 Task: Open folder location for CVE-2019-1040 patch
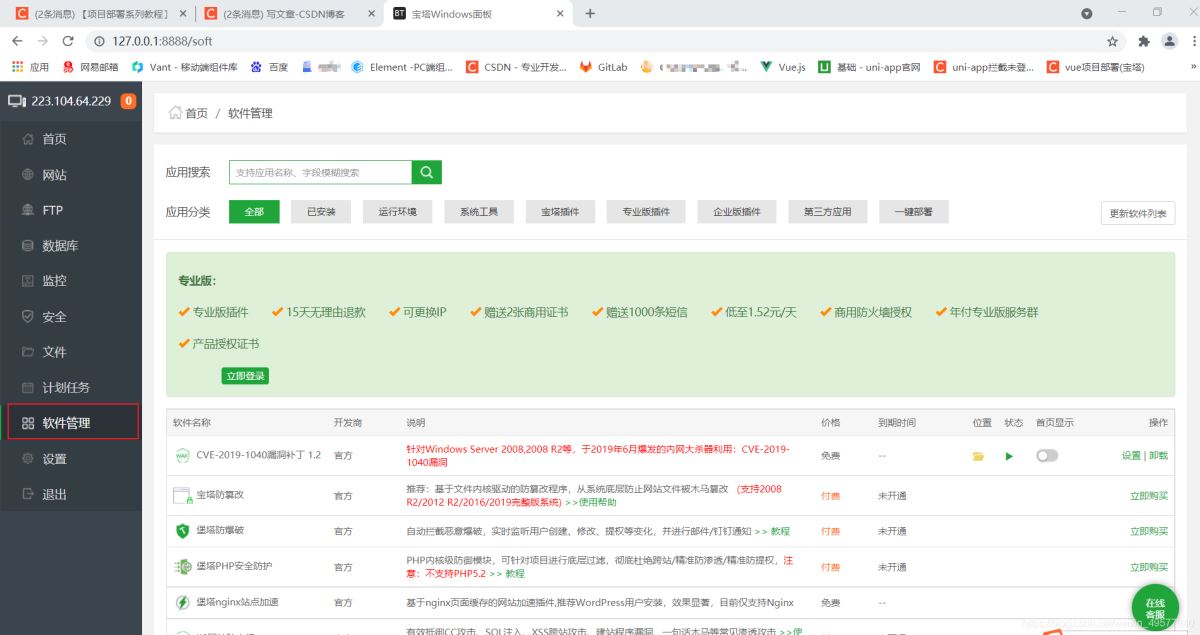click(x=978, y=456)
